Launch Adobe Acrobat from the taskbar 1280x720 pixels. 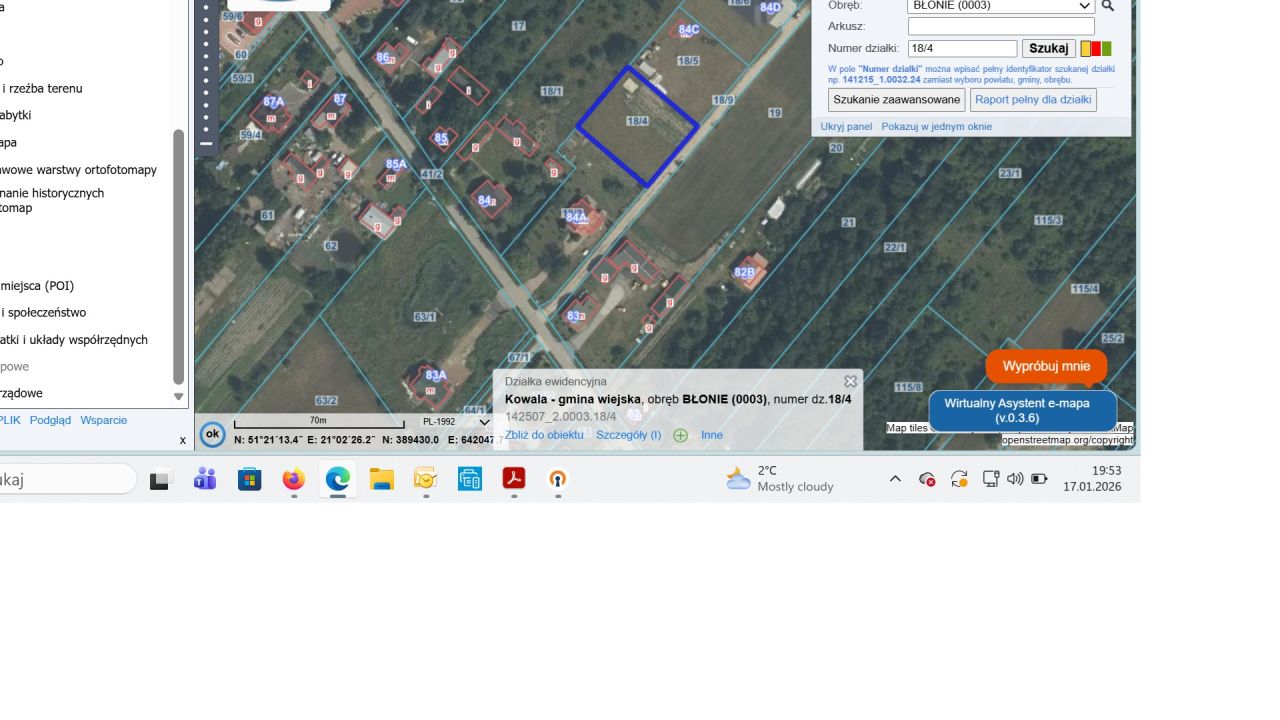(514, 480)
